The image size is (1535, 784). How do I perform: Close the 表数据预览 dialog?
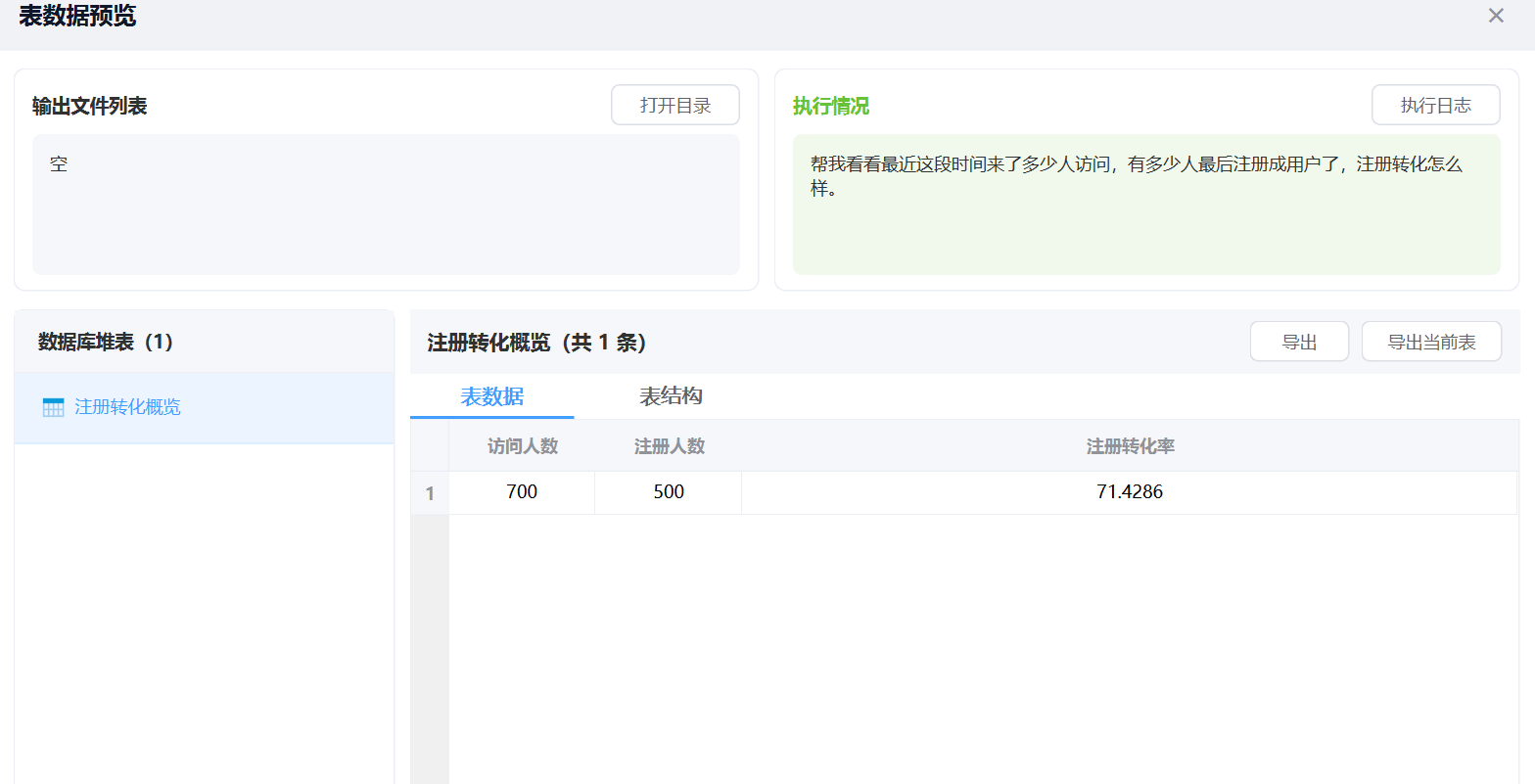click(x=1496, y=16)
